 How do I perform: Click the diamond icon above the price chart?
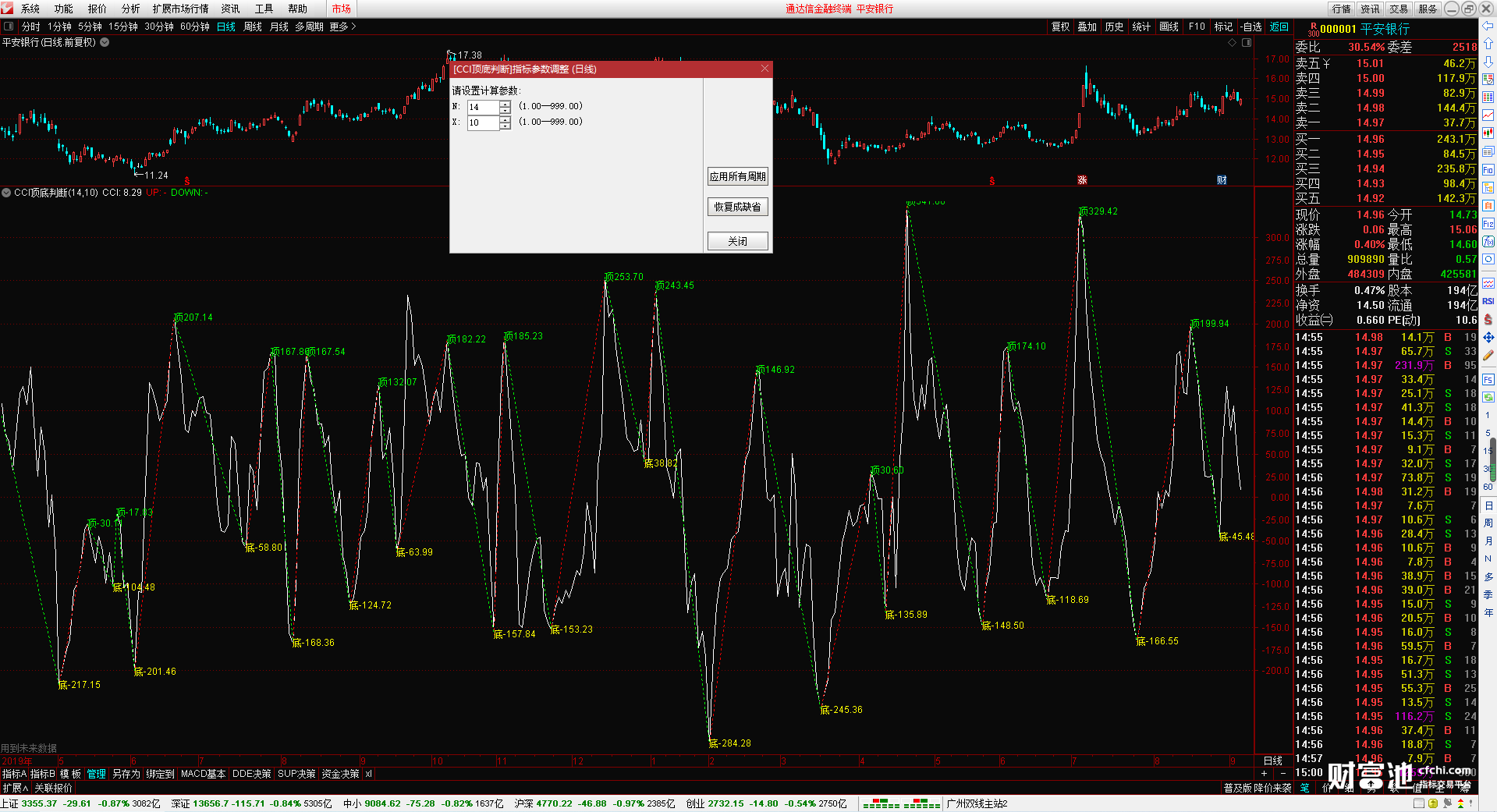pos(1233,43)
